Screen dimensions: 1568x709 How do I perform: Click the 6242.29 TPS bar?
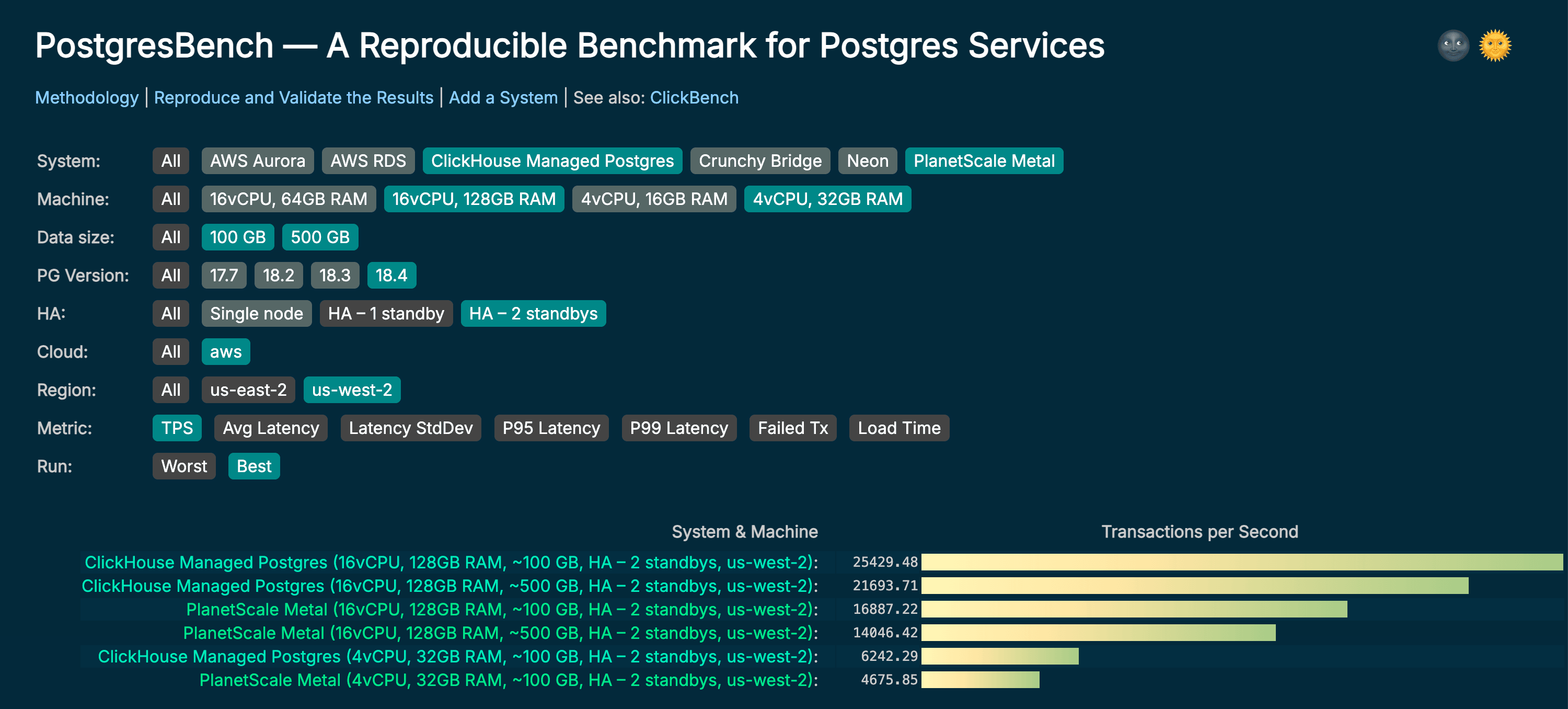(x=1000, y=657)
